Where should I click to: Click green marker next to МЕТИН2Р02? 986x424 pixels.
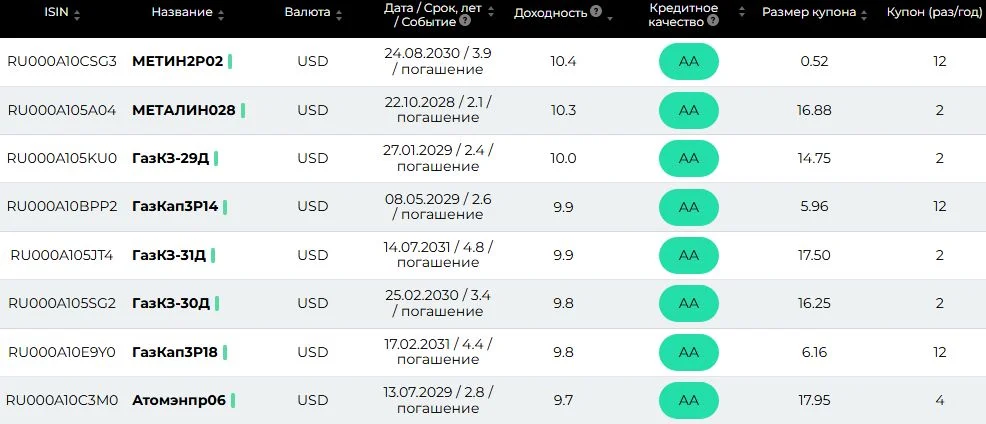point(230,62)
